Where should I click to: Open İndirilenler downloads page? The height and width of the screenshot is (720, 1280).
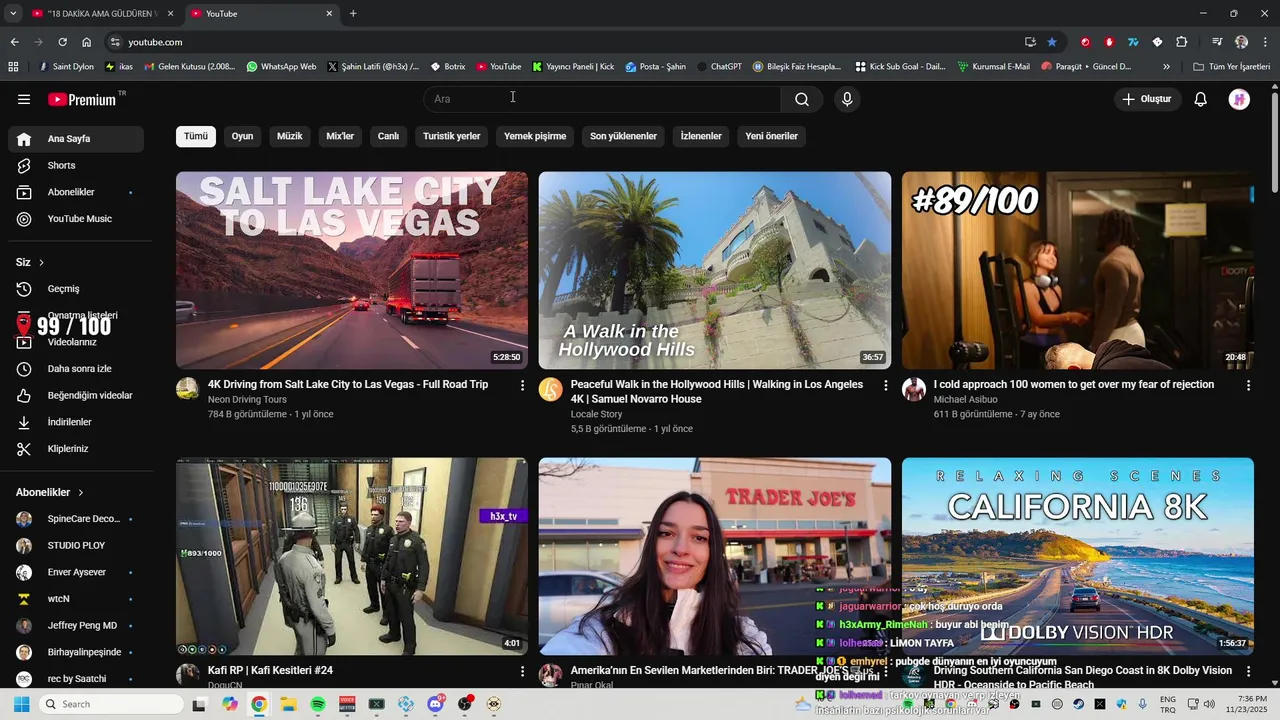[x=76, y=422]
